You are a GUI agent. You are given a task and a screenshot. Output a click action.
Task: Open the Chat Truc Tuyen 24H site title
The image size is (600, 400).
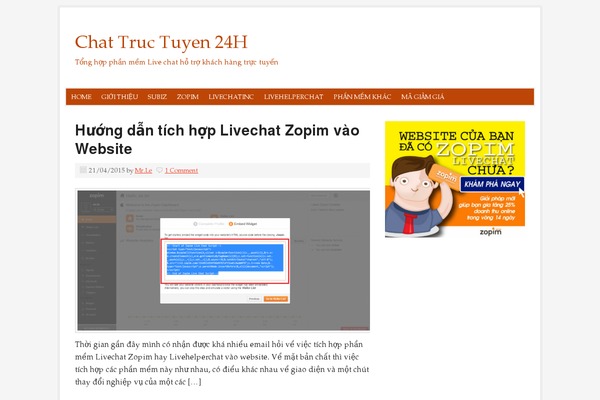pyautogui.click(x=161, y=42)
